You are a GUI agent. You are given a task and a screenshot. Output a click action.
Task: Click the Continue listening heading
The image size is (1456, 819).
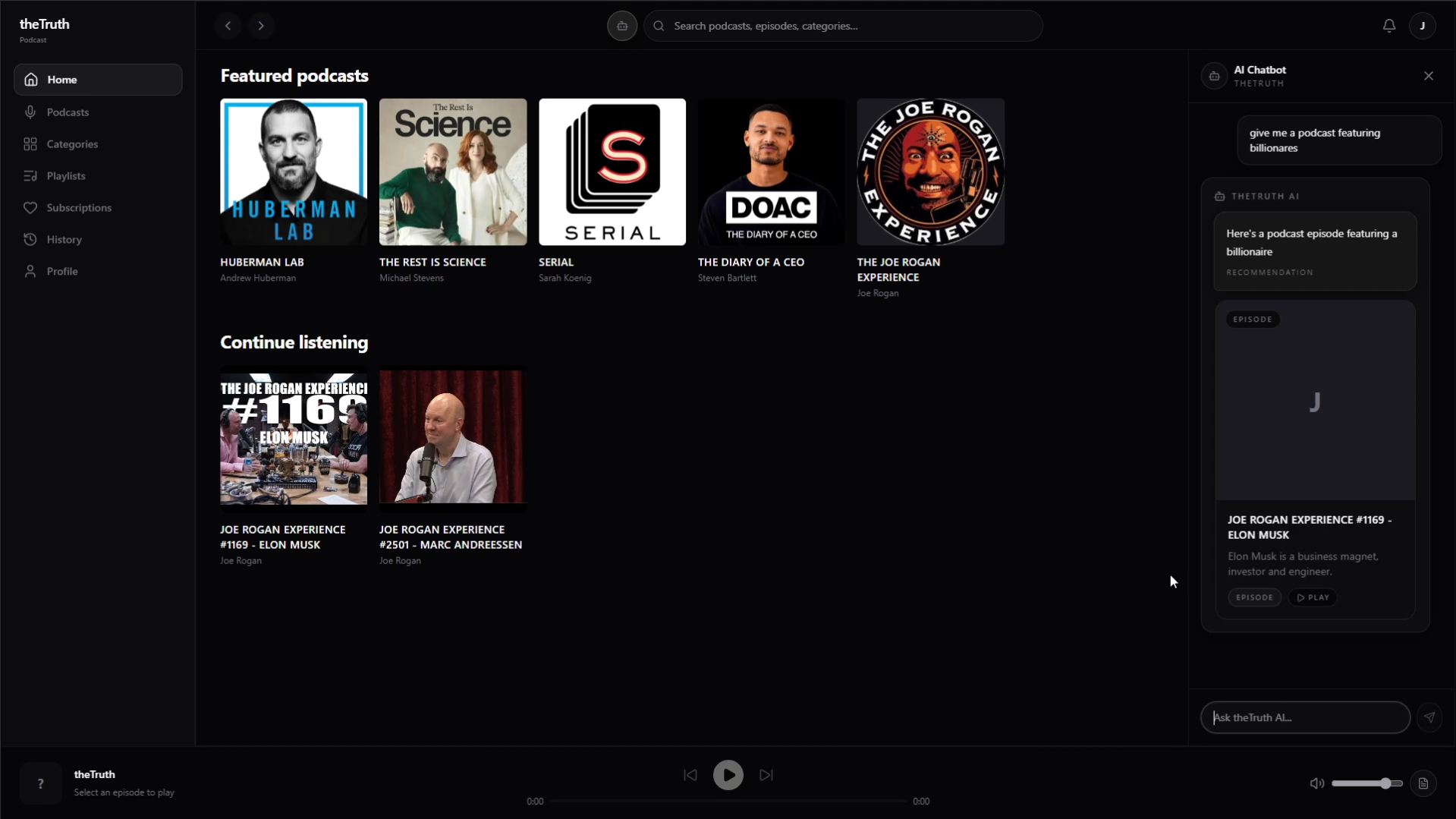(x=294, y=342)
